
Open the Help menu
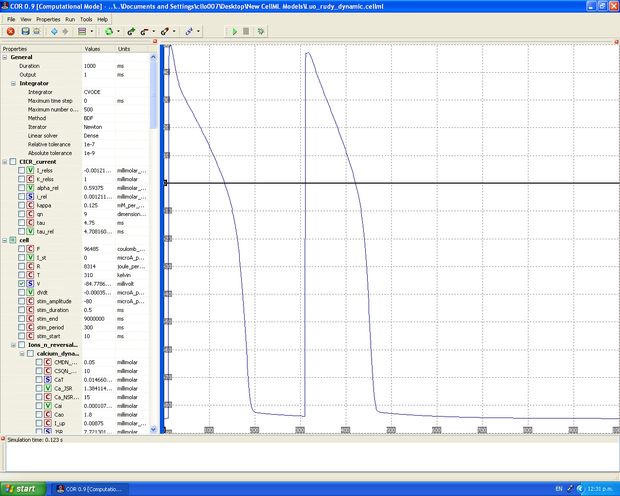click(102, 19)
